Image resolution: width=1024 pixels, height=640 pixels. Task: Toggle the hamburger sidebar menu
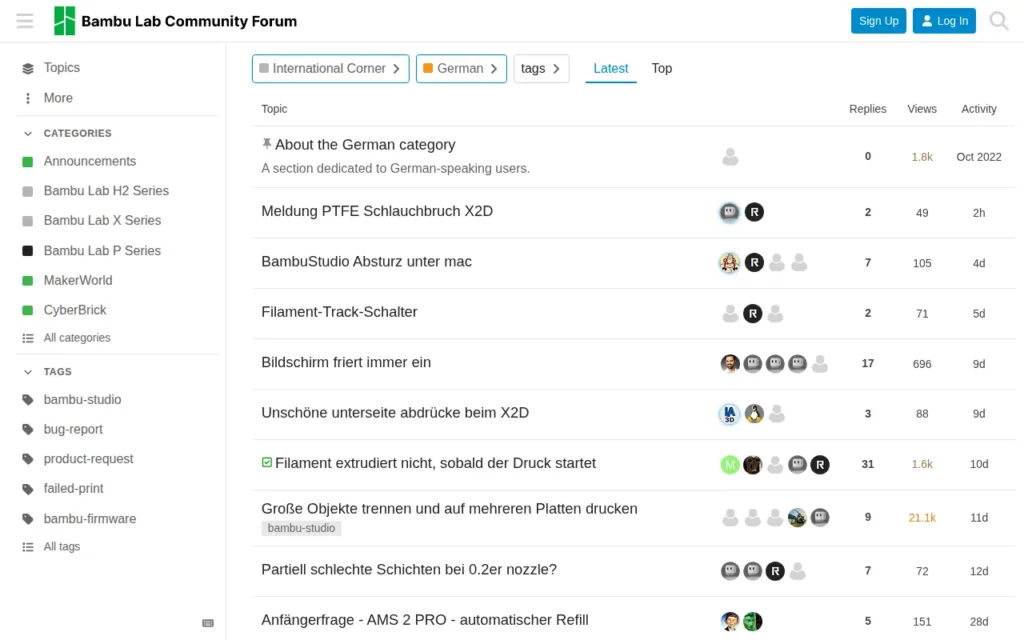25,21
